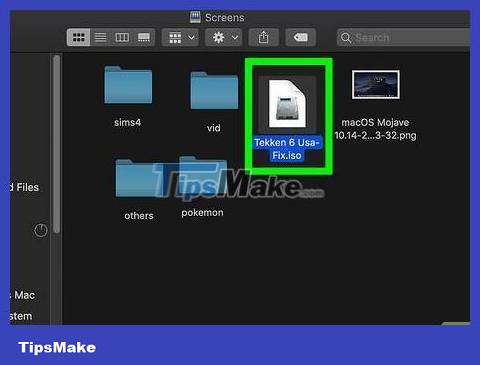Open the item grouping dropdown
The image size is (480, 365).
point(180,37)
